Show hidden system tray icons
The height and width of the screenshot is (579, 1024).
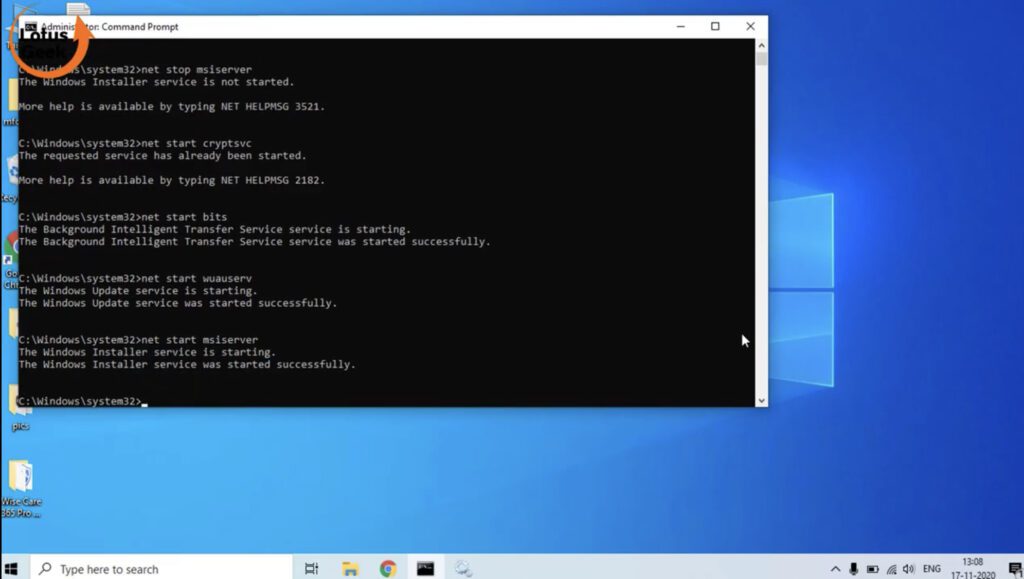pyautogui.click(x=835, y=569)
